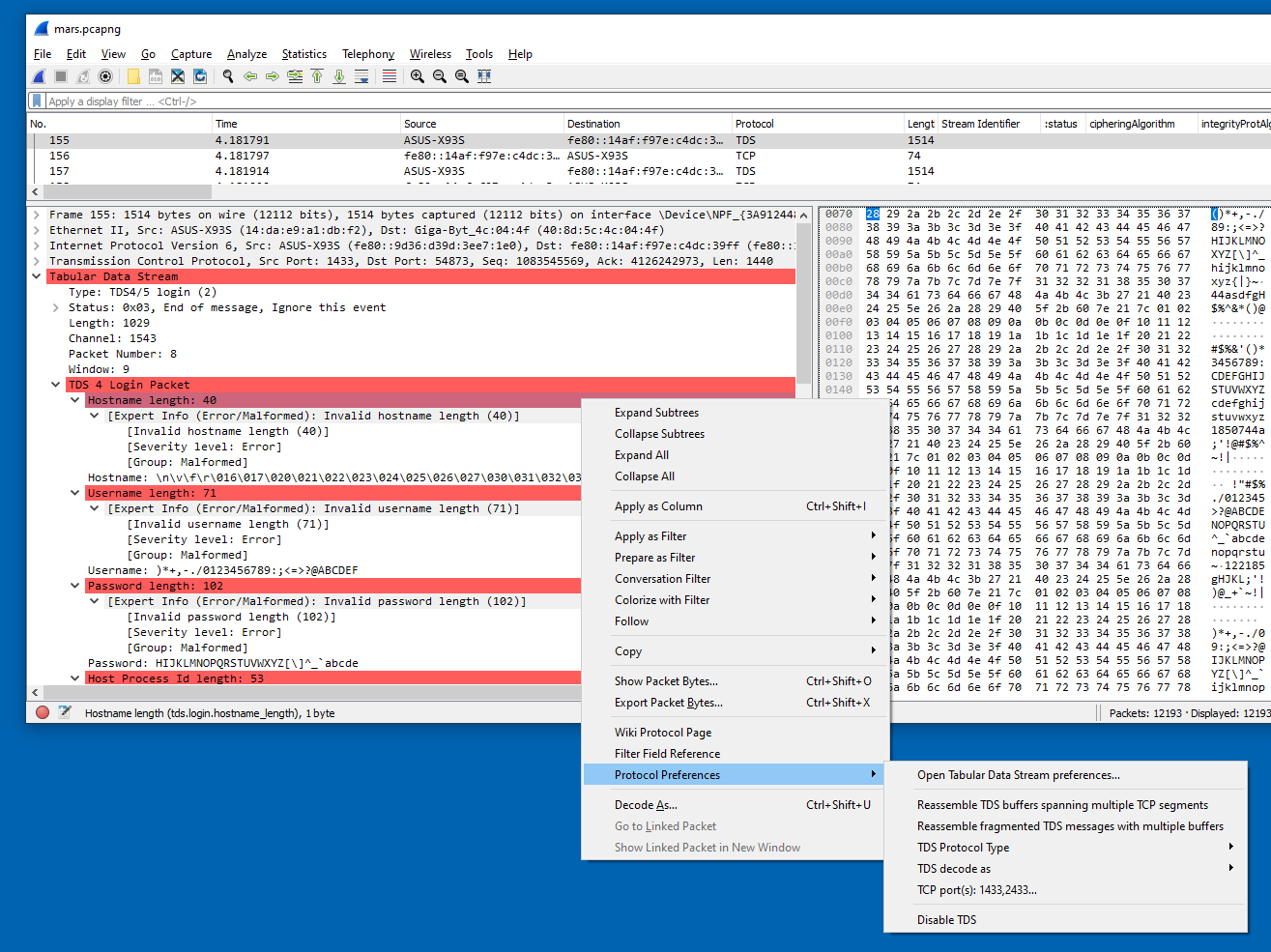Click packet list horizontal scrollbar left arrow
The image size is (1271, 952).
[x=36, y=192]
